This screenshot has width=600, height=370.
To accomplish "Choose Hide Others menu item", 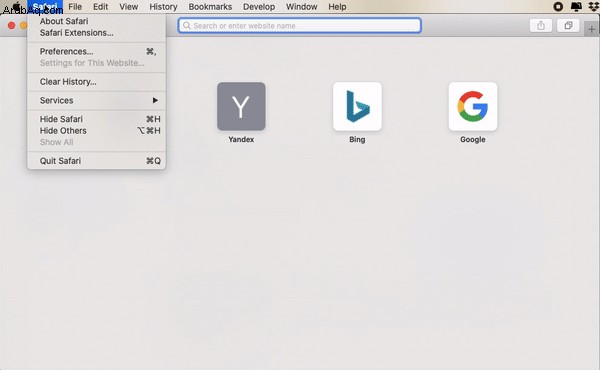I will click(96, 130).
